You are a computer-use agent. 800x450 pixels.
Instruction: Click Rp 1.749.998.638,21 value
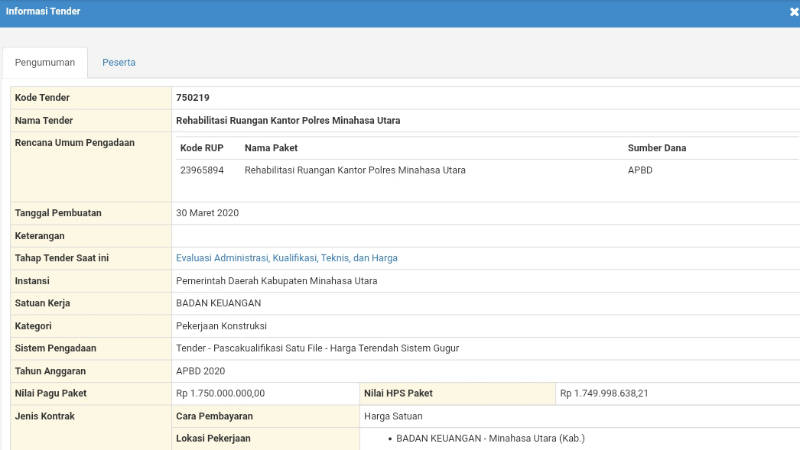pos(604,393)
